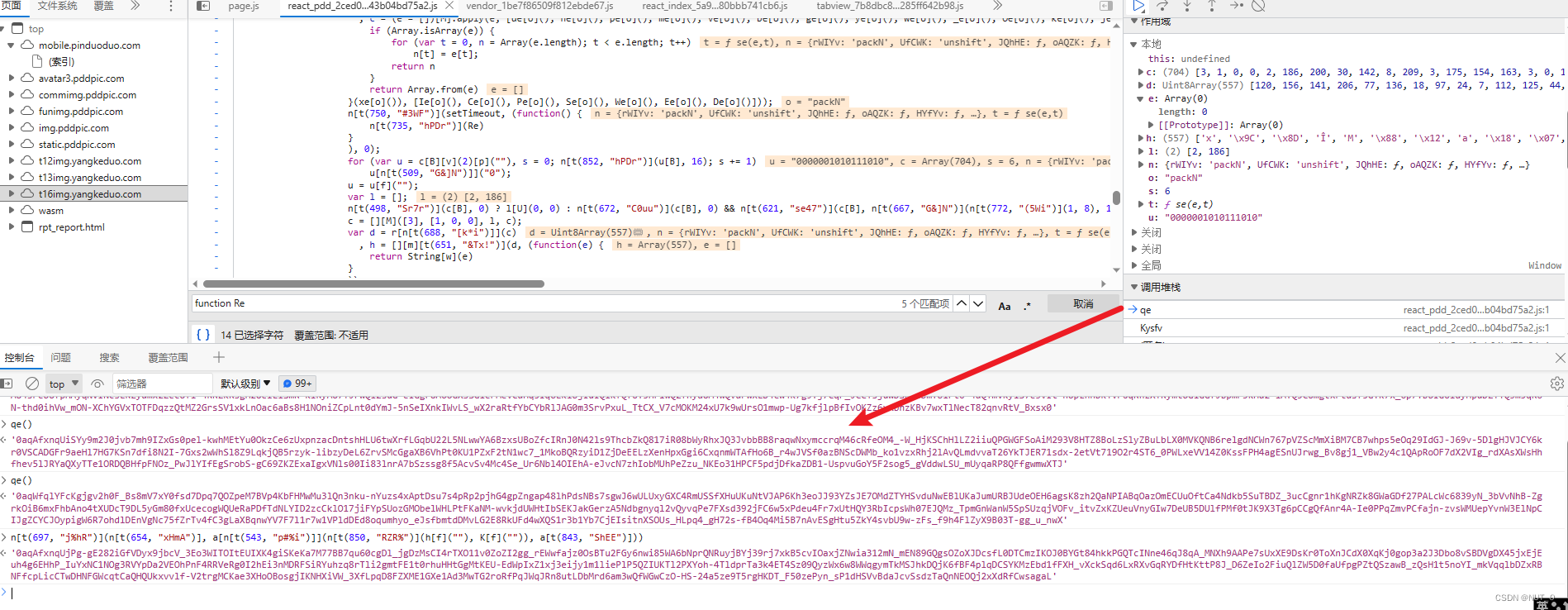Open the navigator three-dot options menu
The height and width of the screenshot is (610, 1568).
point(171,6)
